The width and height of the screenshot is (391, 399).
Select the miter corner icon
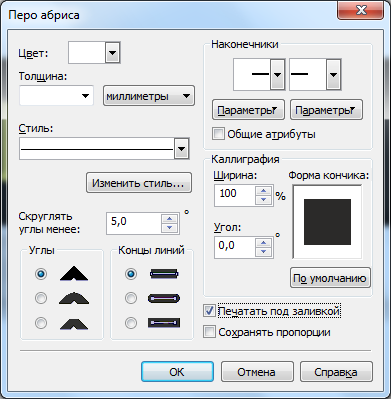[x=74, y=274]
